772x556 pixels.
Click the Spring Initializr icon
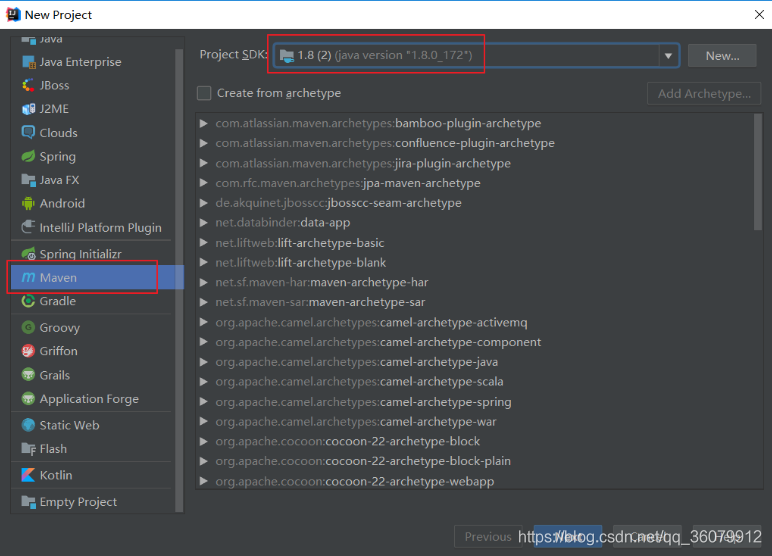[29, 254]
